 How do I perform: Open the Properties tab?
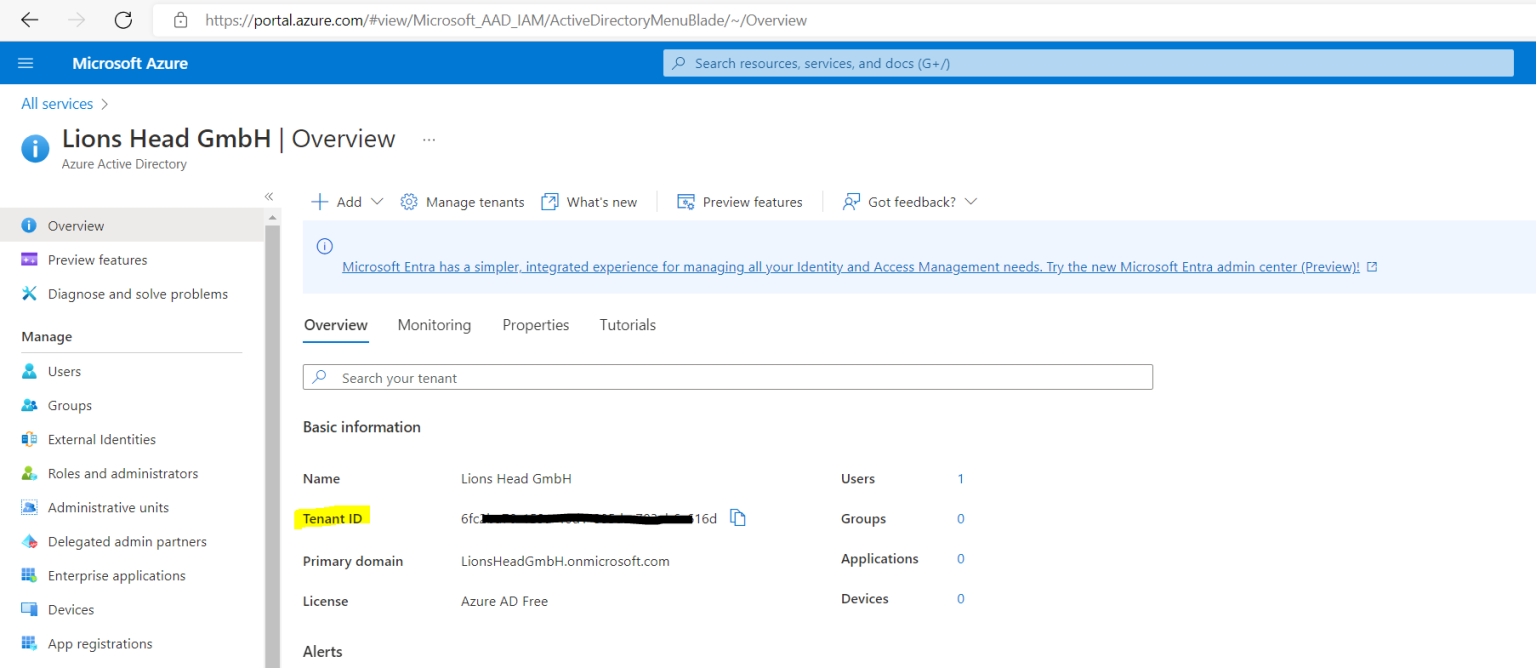[x=535, y=324]
